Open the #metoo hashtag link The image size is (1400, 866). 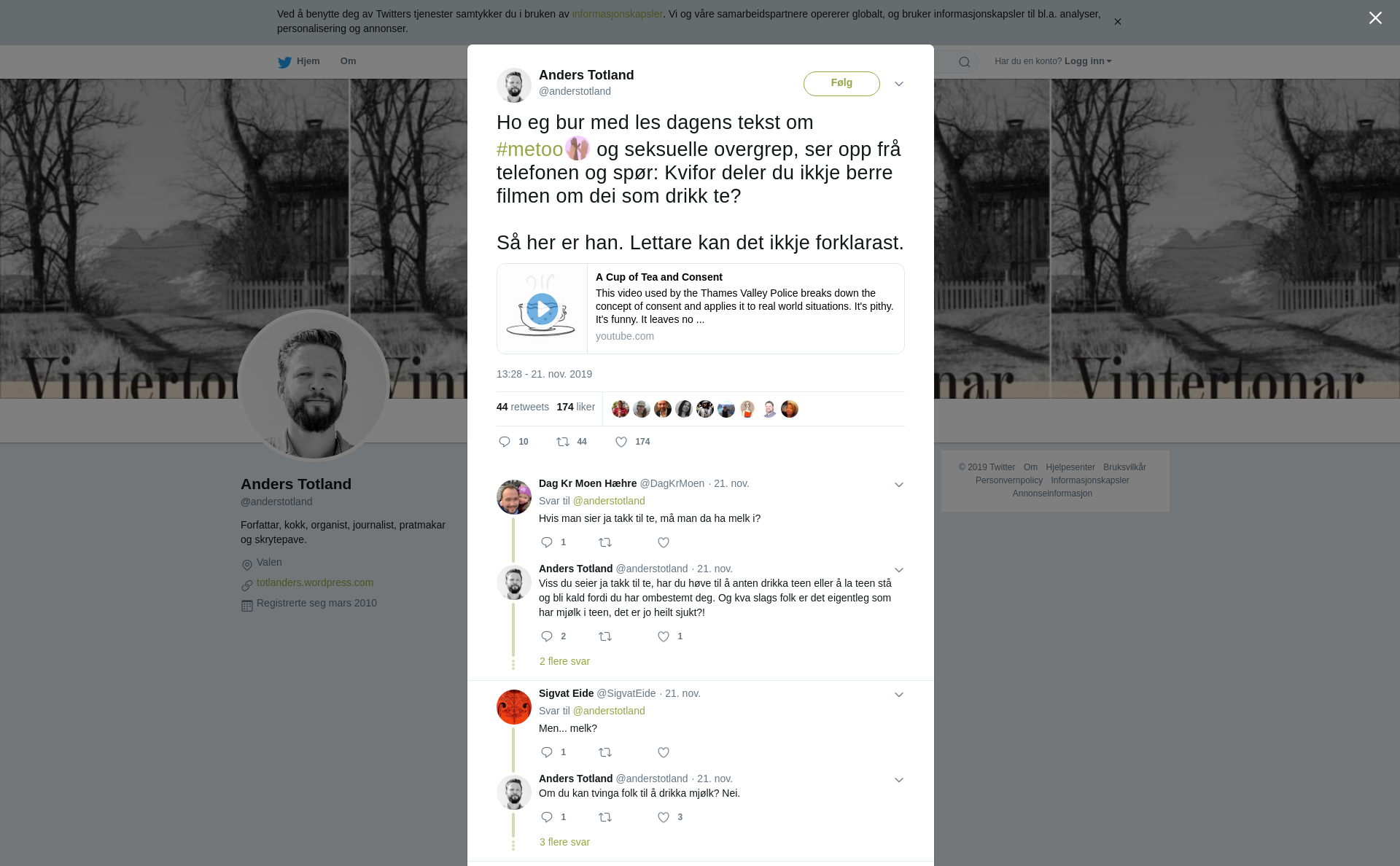529,149
